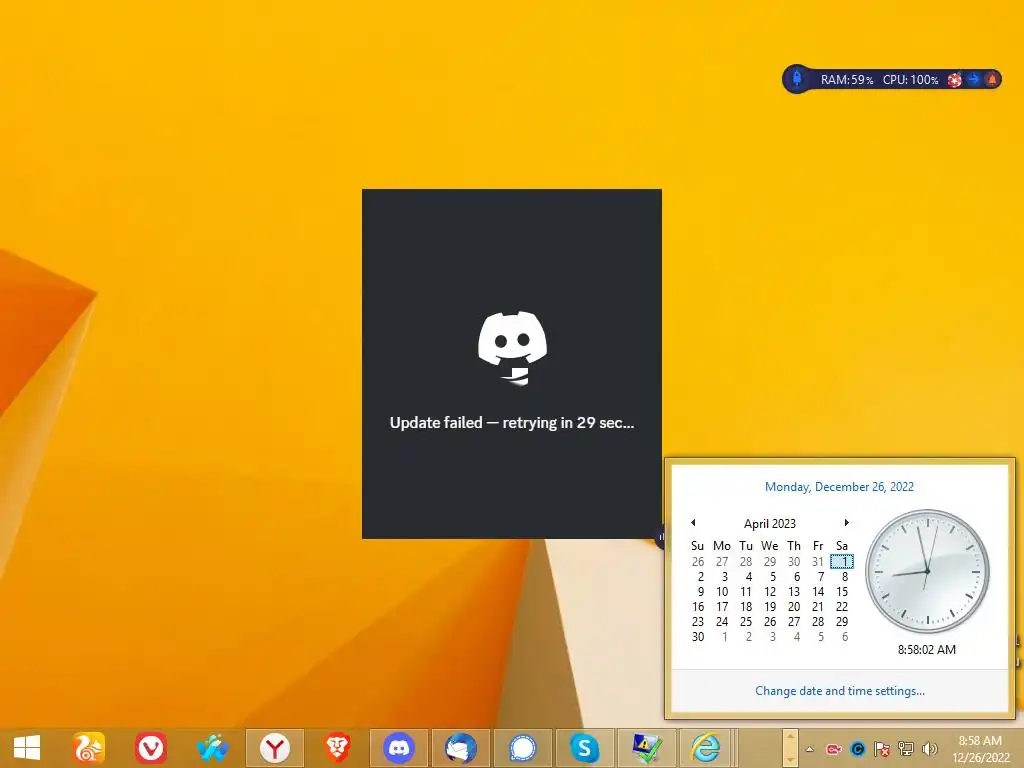Select grayed May 6 in the calendar
The image size is (1024, 768).
pyautogui.click(x=844, y=637)
